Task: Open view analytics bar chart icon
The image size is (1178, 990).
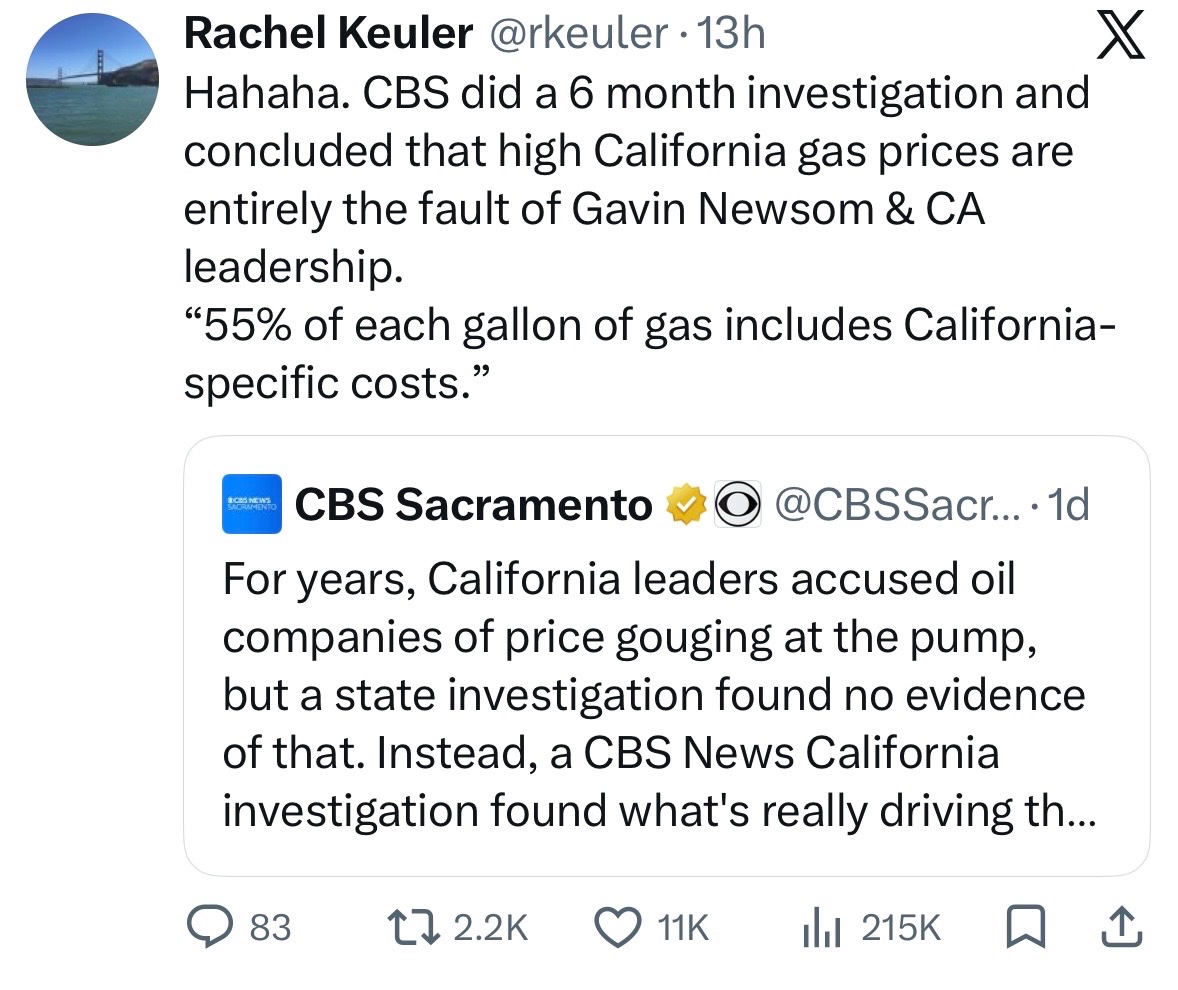Action: click(x=822, y=928)
